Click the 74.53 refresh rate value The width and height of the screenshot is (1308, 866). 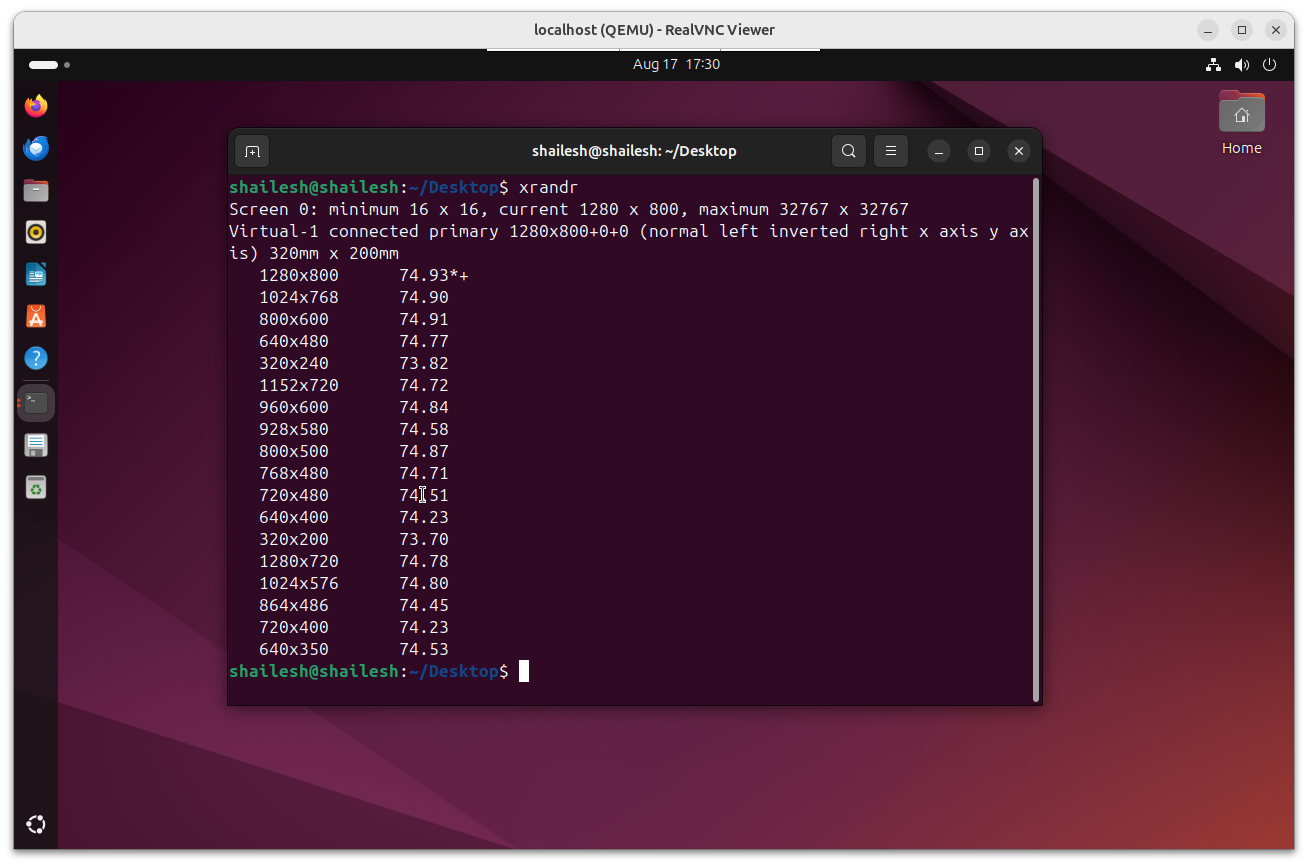pos(424,650)
